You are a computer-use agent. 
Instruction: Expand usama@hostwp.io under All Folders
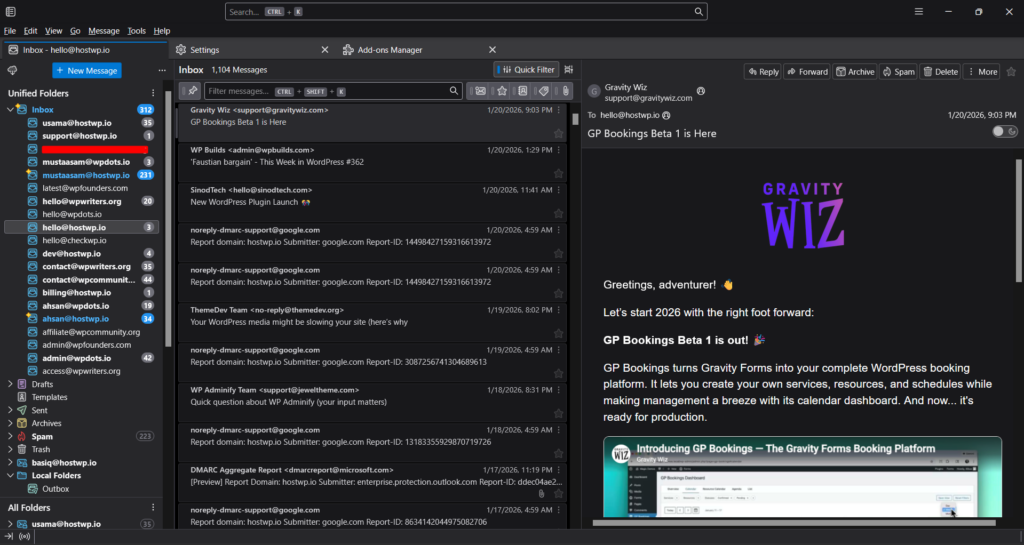coord(10,523)
